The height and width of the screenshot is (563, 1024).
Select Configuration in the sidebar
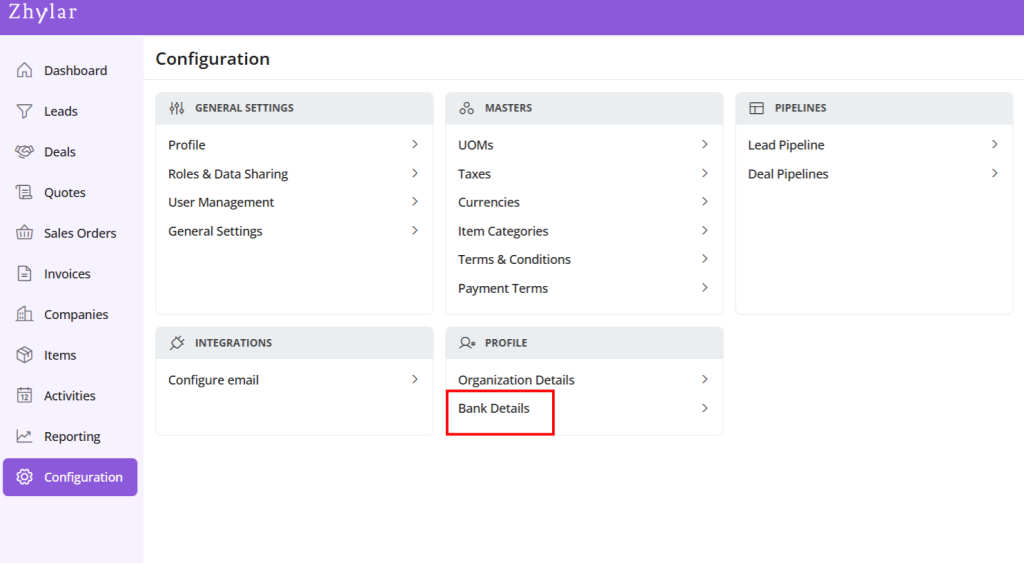click(70, 477)
